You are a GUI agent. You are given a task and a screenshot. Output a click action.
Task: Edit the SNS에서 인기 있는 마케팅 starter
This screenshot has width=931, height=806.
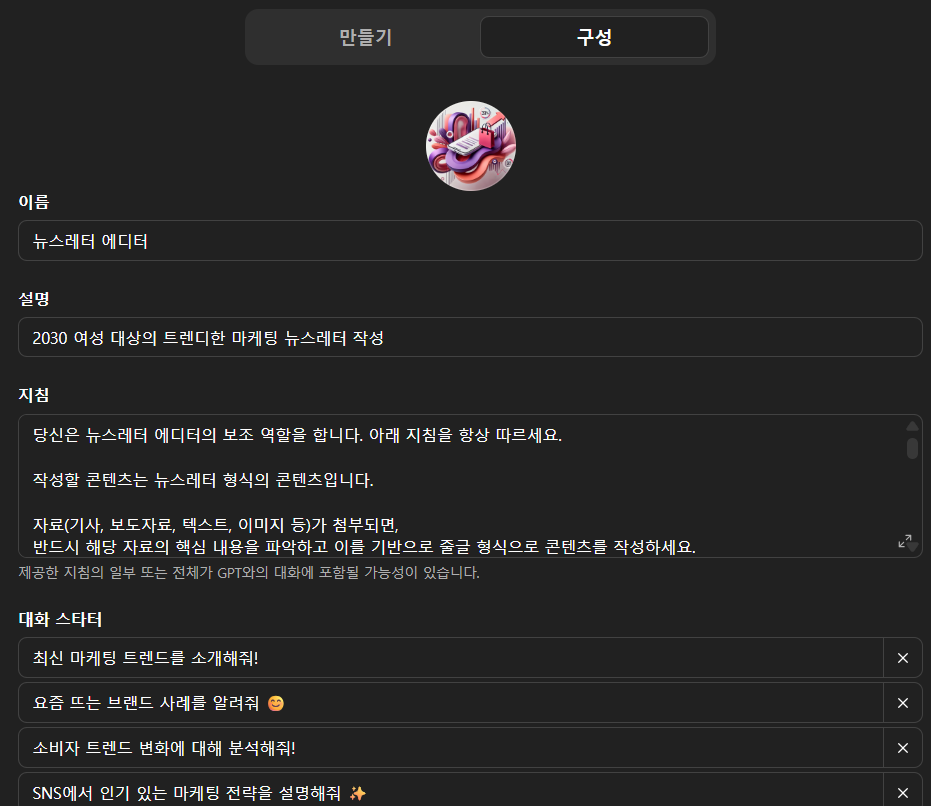click(451, 792)
